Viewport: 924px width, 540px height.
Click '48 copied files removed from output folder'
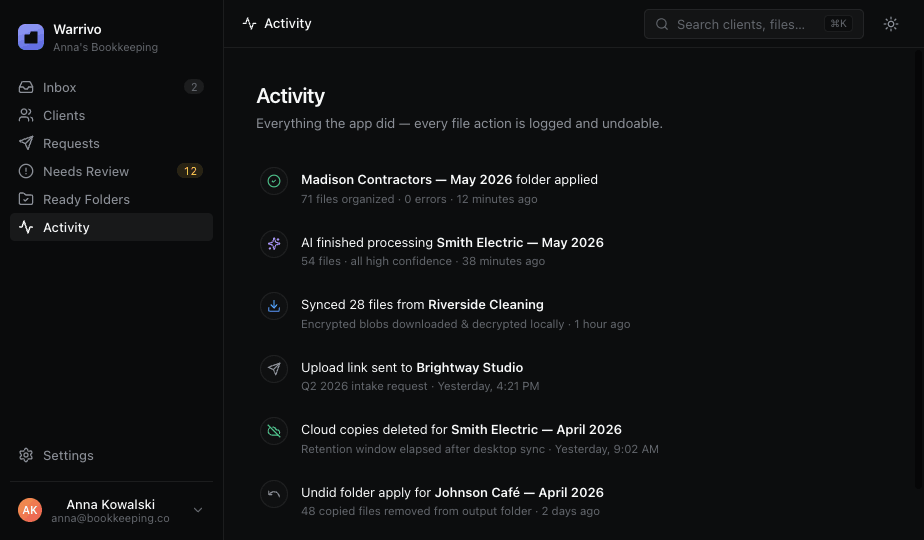click(x=416, y=511)
